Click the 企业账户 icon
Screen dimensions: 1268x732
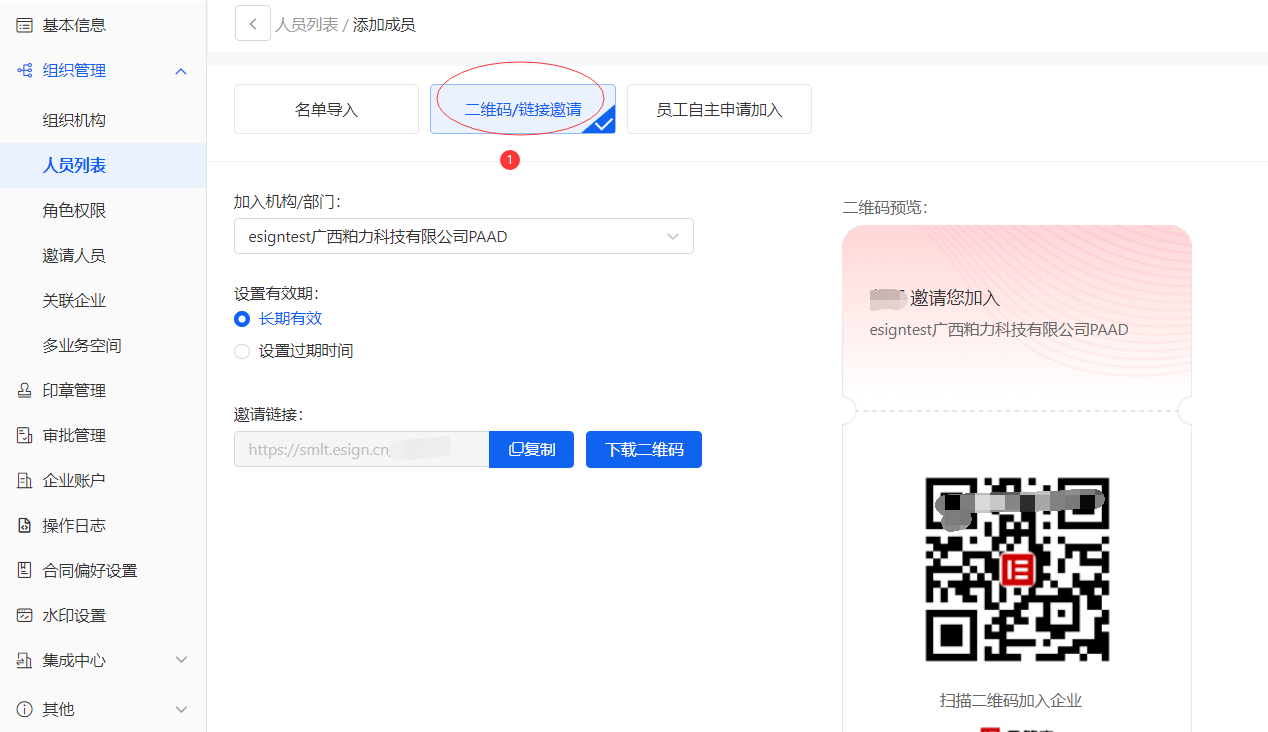[x=24, y=480]
